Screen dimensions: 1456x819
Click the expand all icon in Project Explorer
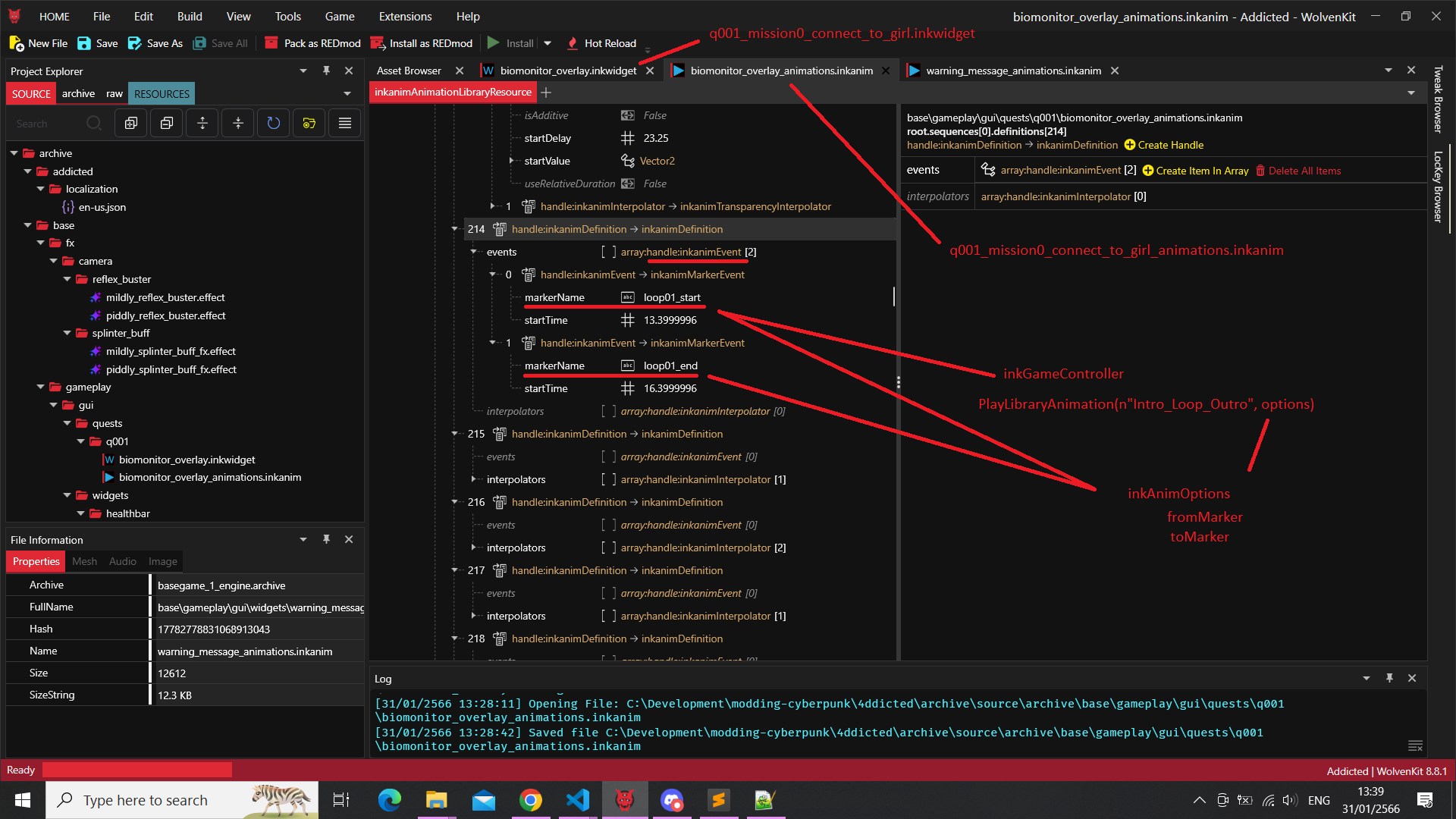(131, 123)
